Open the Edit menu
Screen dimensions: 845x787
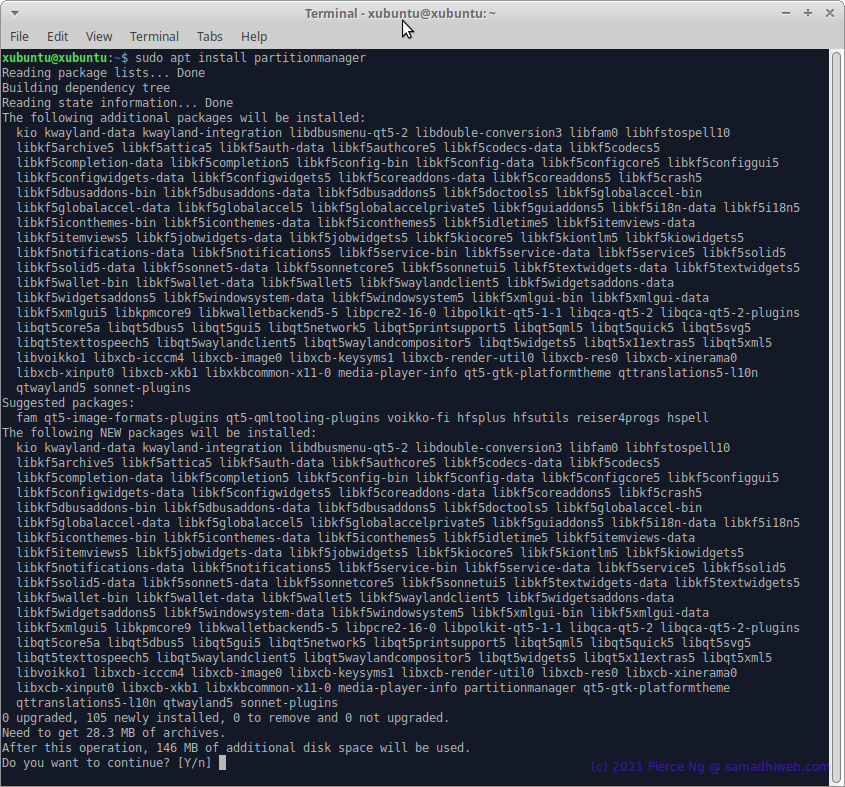pyautogui.click(x=57, y=37)
